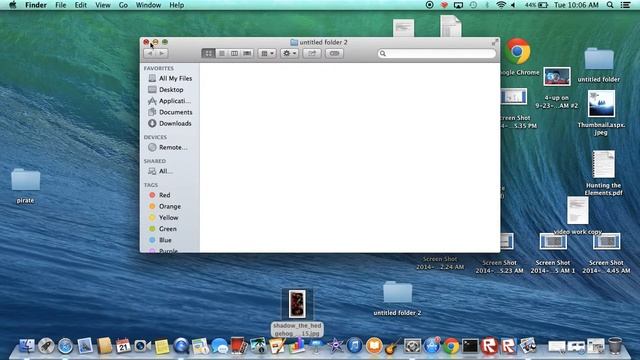Open the item arrangement dropdown
640x360 pixels.
tap(267, 53)
